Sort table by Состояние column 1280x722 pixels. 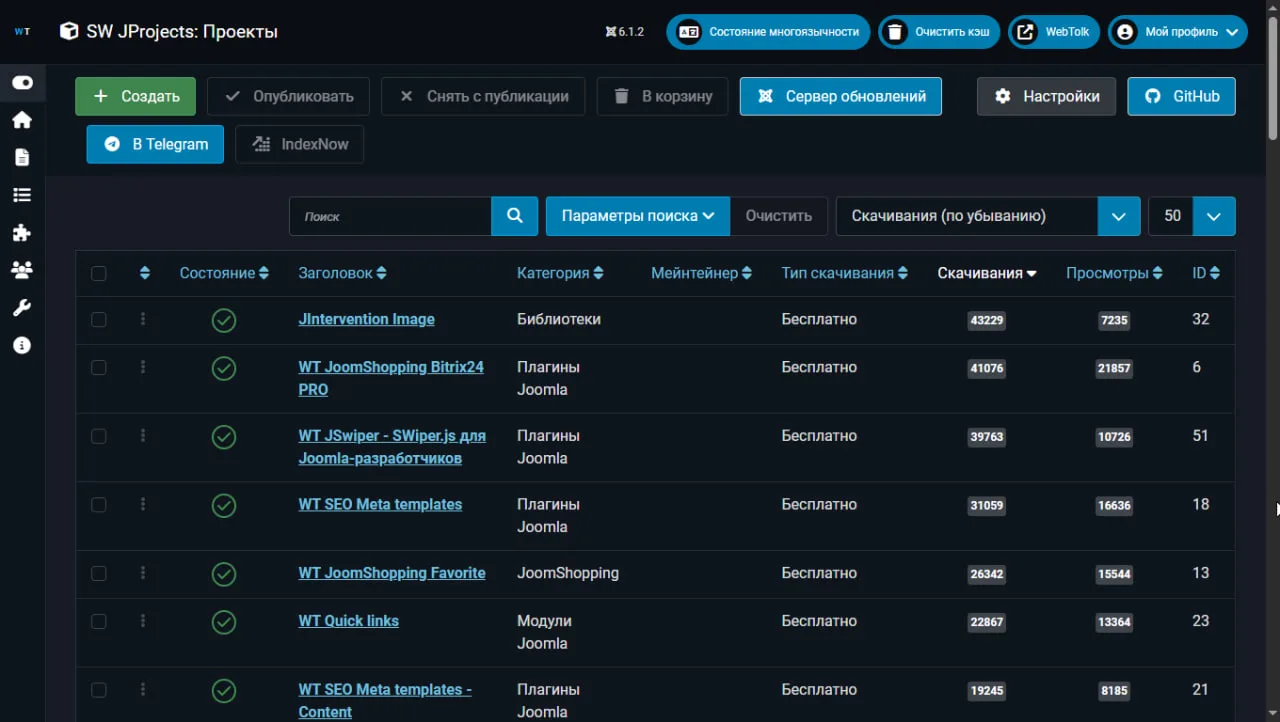click(224, 273)
